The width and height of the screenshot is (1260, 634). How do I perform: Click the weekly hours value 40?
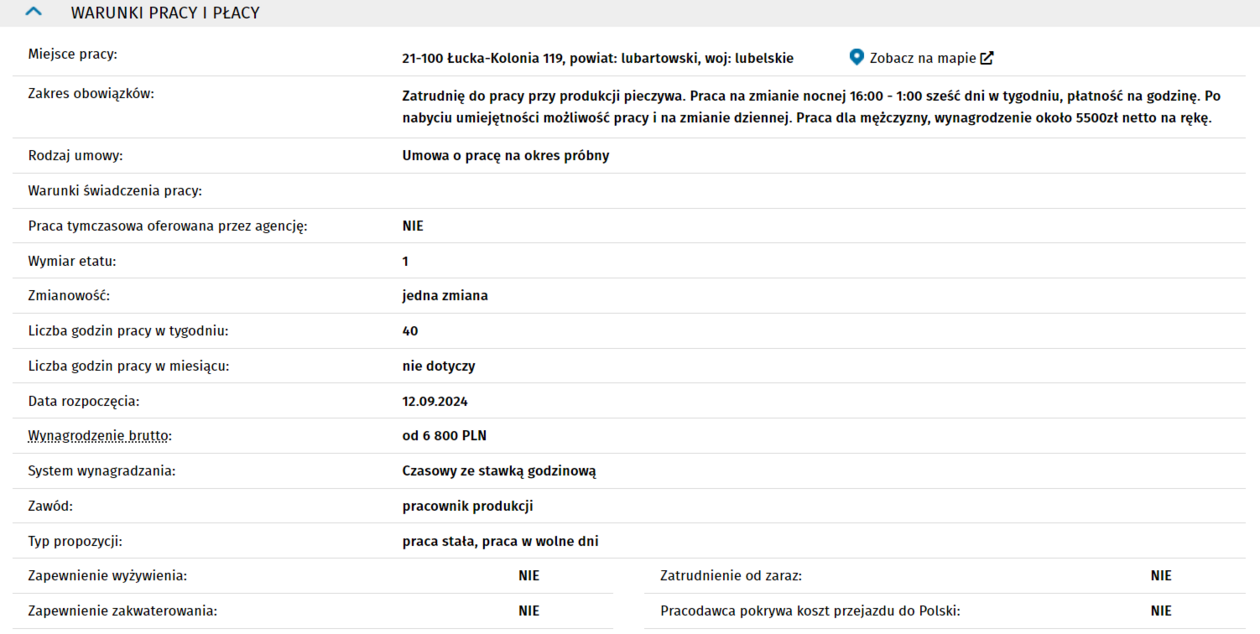[x=410, y=331]
